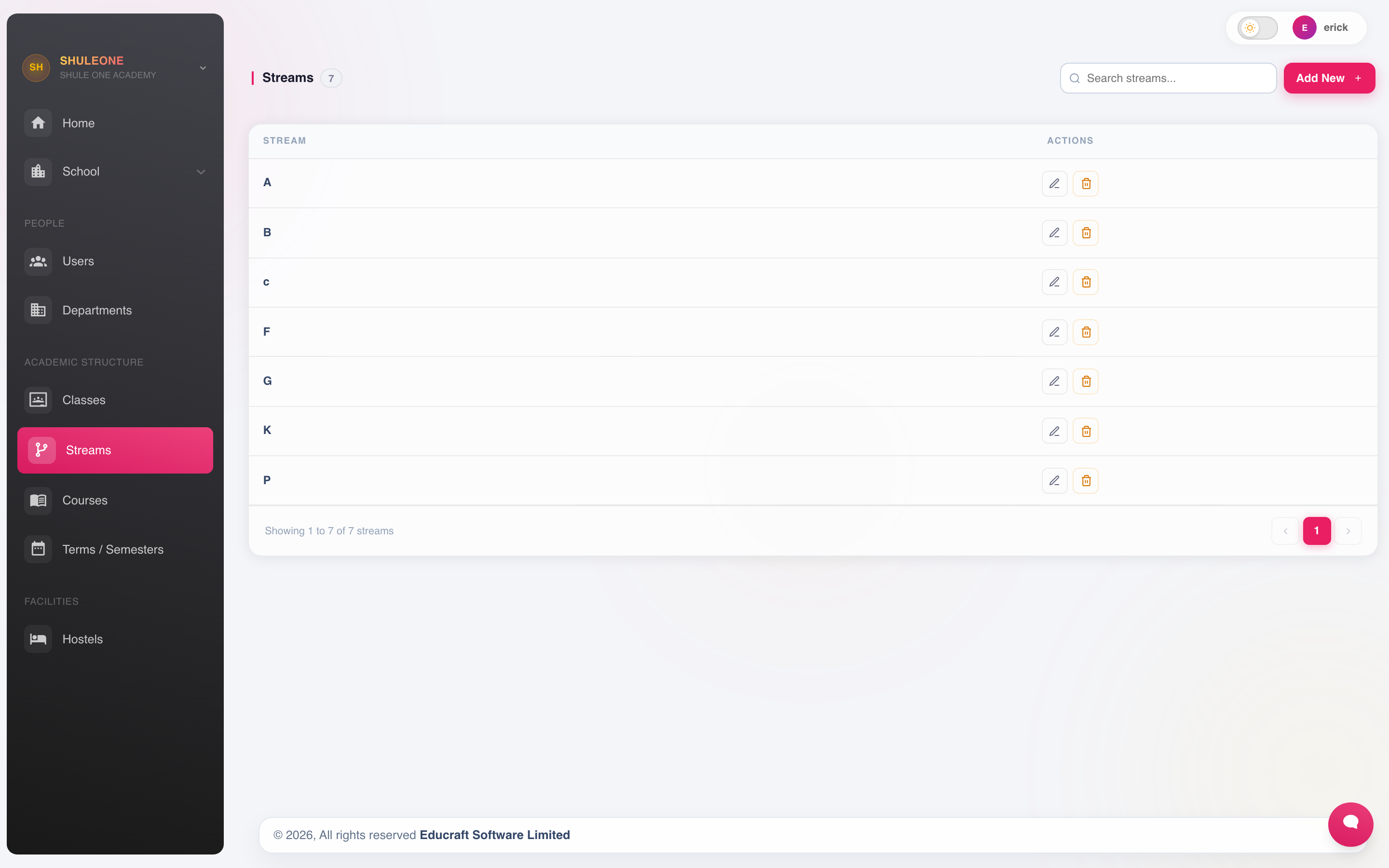Edit stream c with pencil icon
This screenshot has width=1389, height=868.
pyautogui.click(x=1054, y=283)
